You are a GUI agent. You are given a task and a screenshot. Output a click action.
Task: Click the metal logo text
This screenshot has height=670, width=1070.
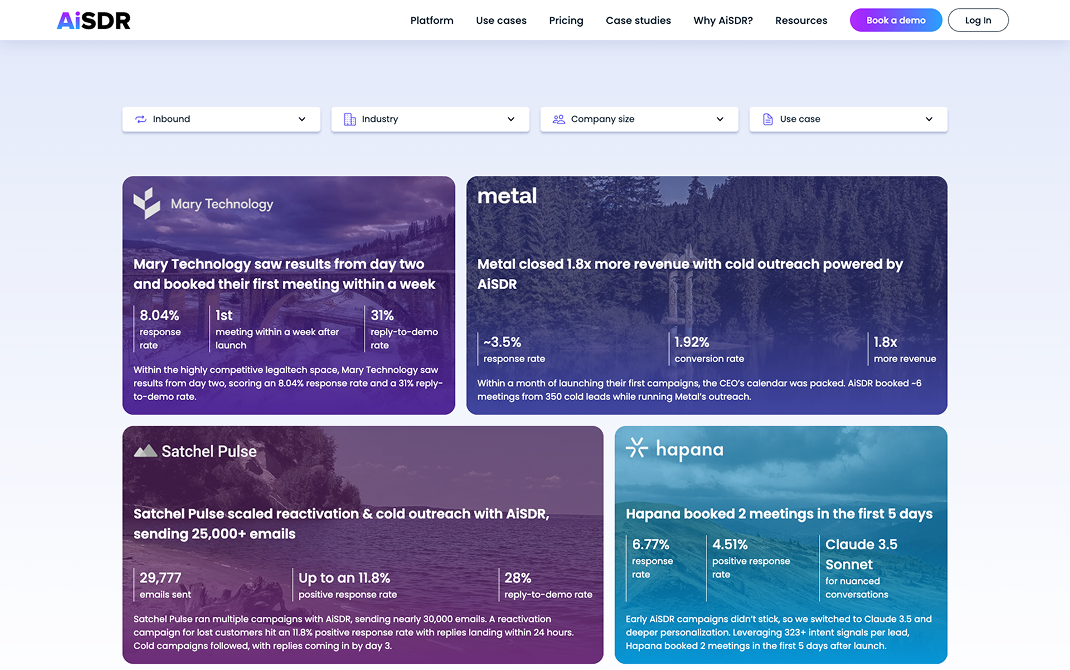point(507,196)
